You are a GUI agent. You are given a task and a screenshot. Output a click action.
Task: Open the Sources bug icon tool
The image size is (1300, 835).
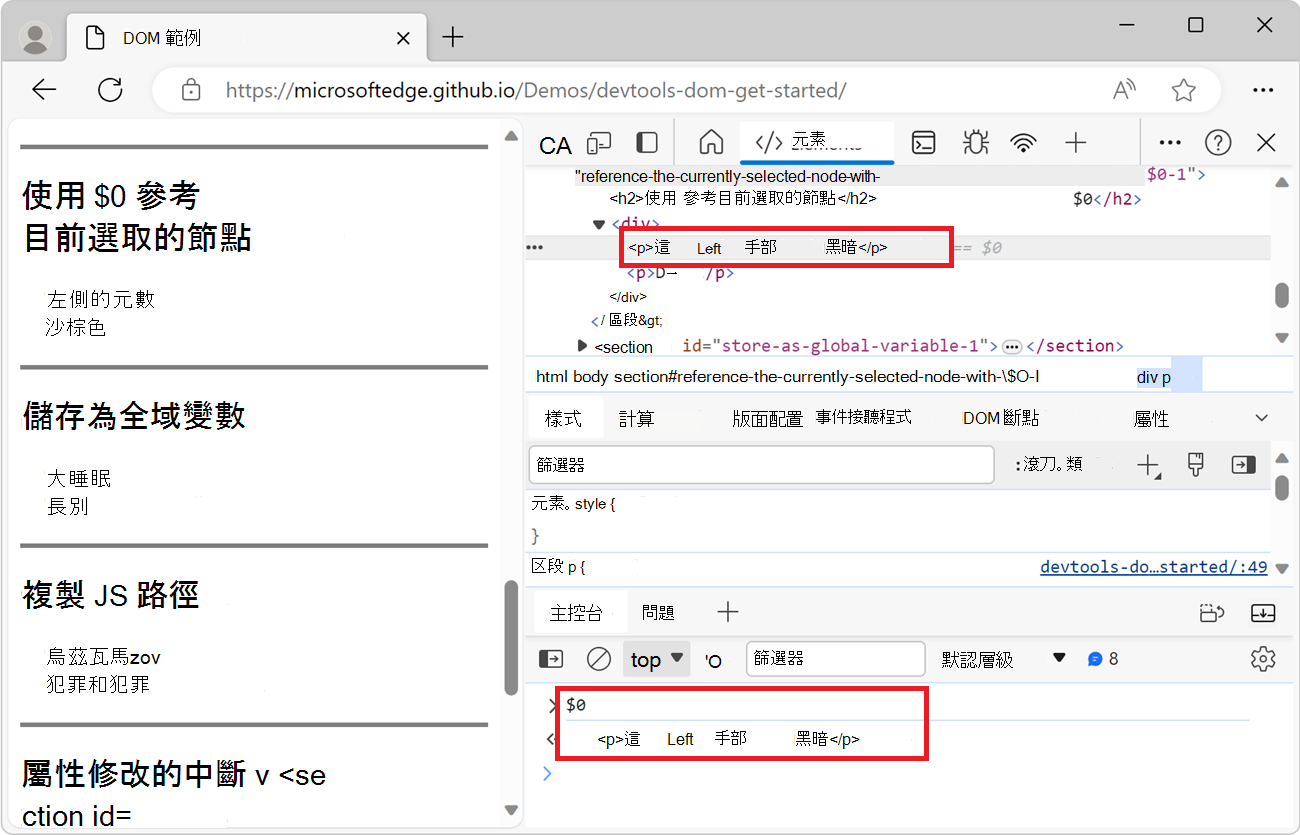coord(975,142)
